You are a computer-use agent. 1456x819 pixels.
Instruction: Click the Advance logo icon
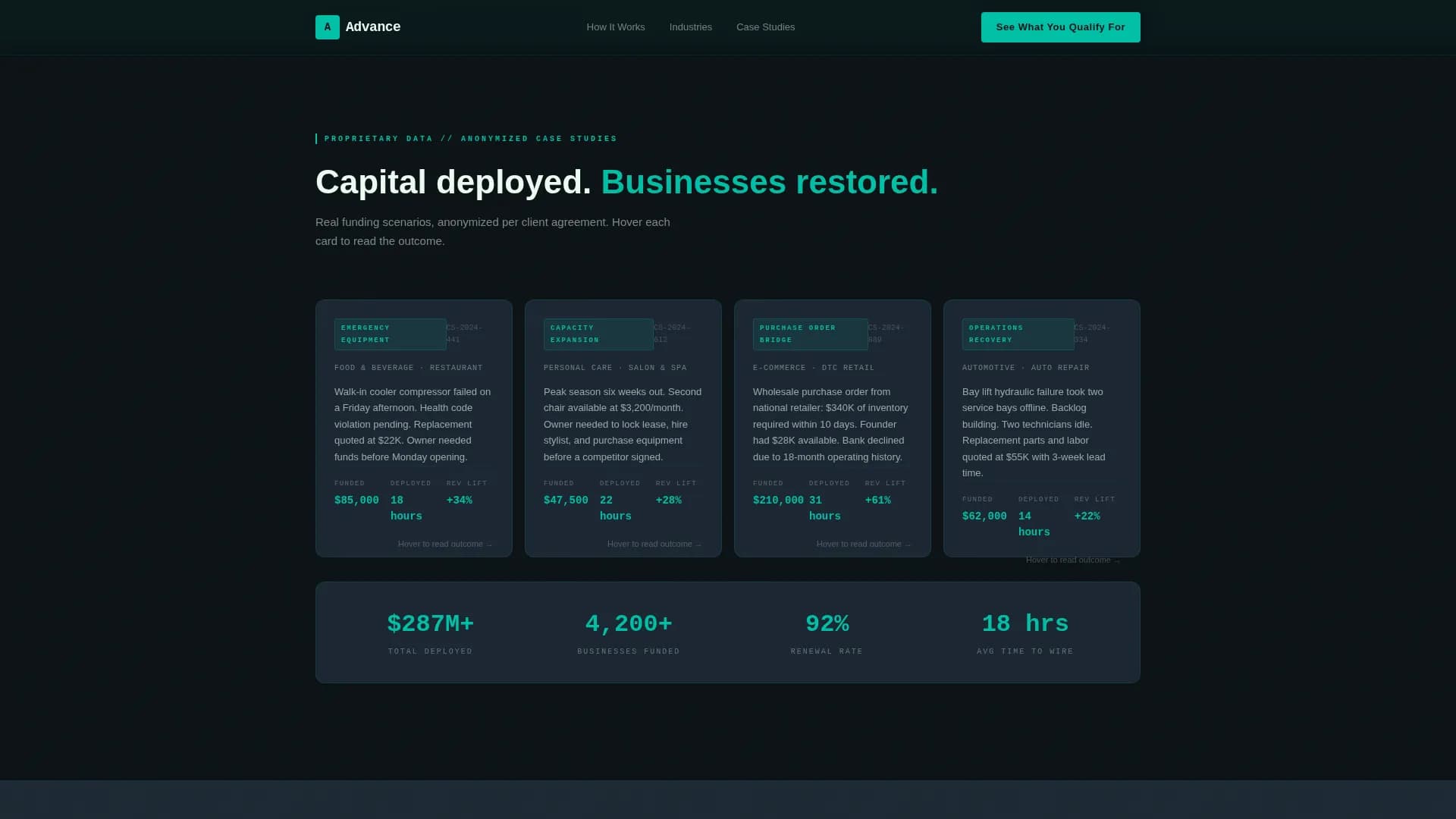[327, 27]
